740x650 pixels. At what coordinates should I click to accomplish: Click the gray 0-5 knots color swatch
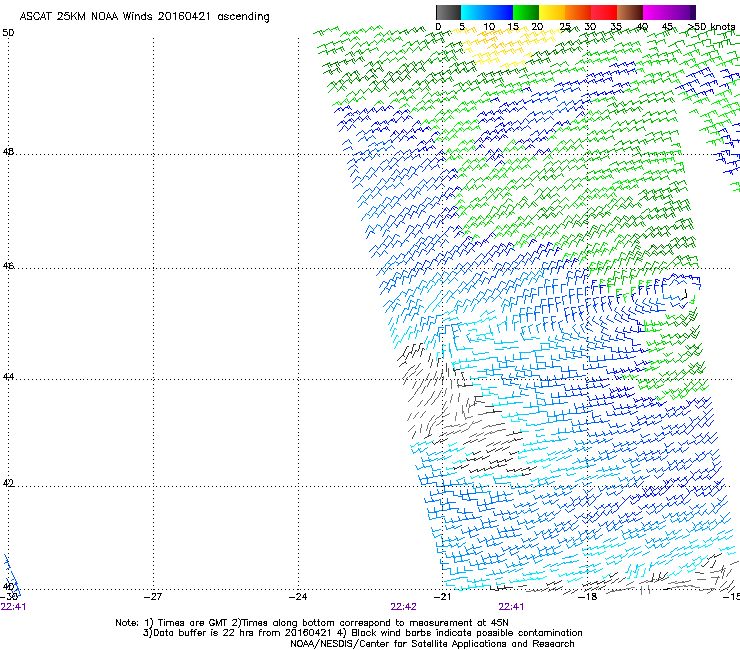pos(448,12)
